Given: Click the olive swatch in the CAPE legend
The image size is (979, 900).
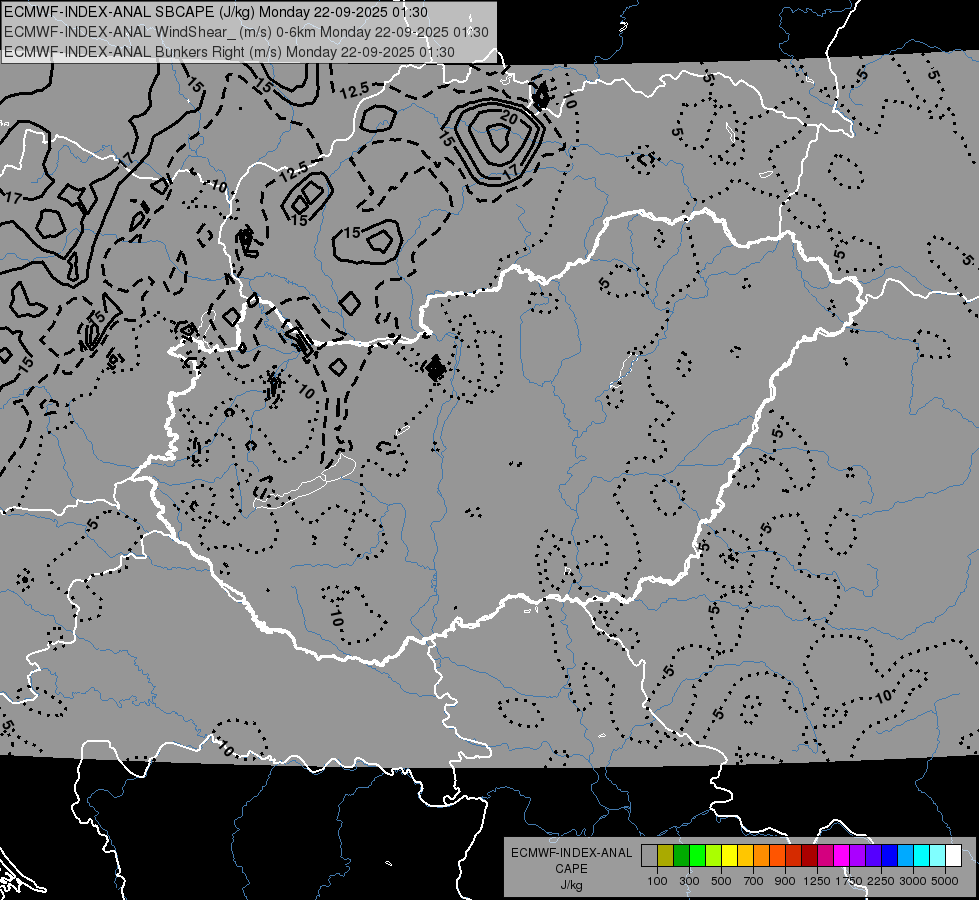Looking at the screenshot, I should tap(666, 855).
